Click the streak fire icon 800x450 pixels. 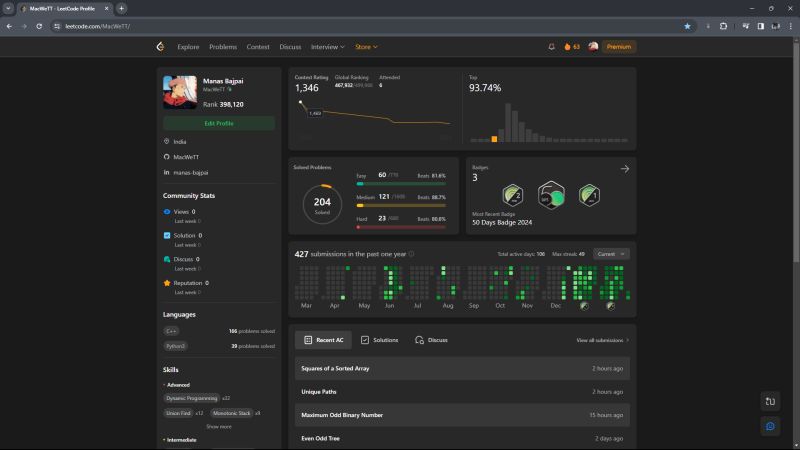[x=567, y=46]
